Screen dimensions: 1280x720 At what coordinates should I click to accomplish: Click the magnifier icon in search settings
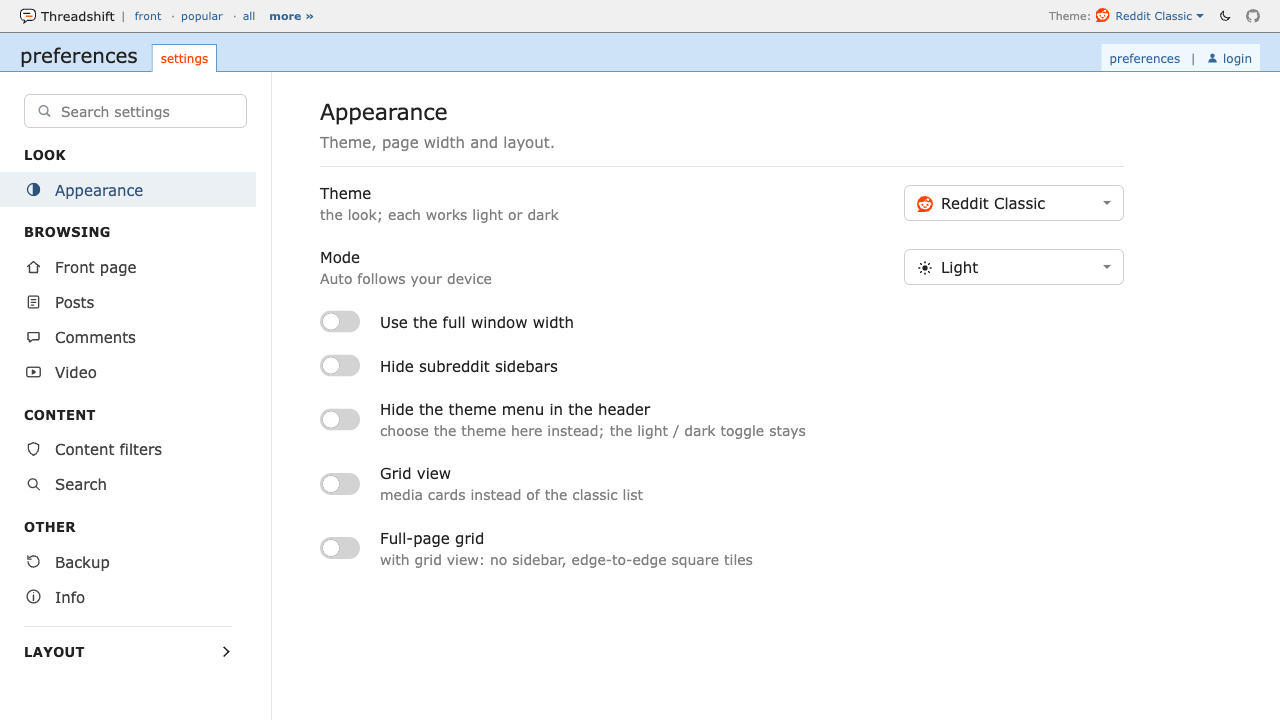[x=44, y=111]
